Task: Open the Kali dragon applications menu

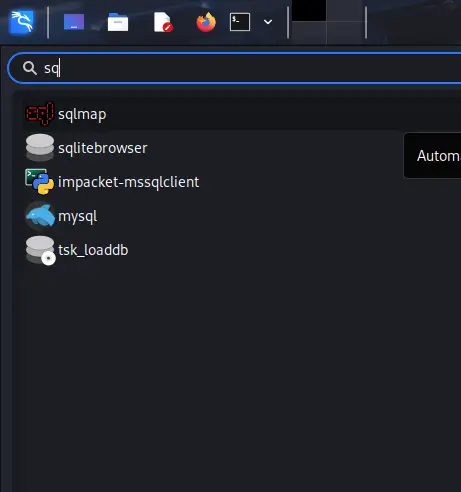Action: pos(22,22)
